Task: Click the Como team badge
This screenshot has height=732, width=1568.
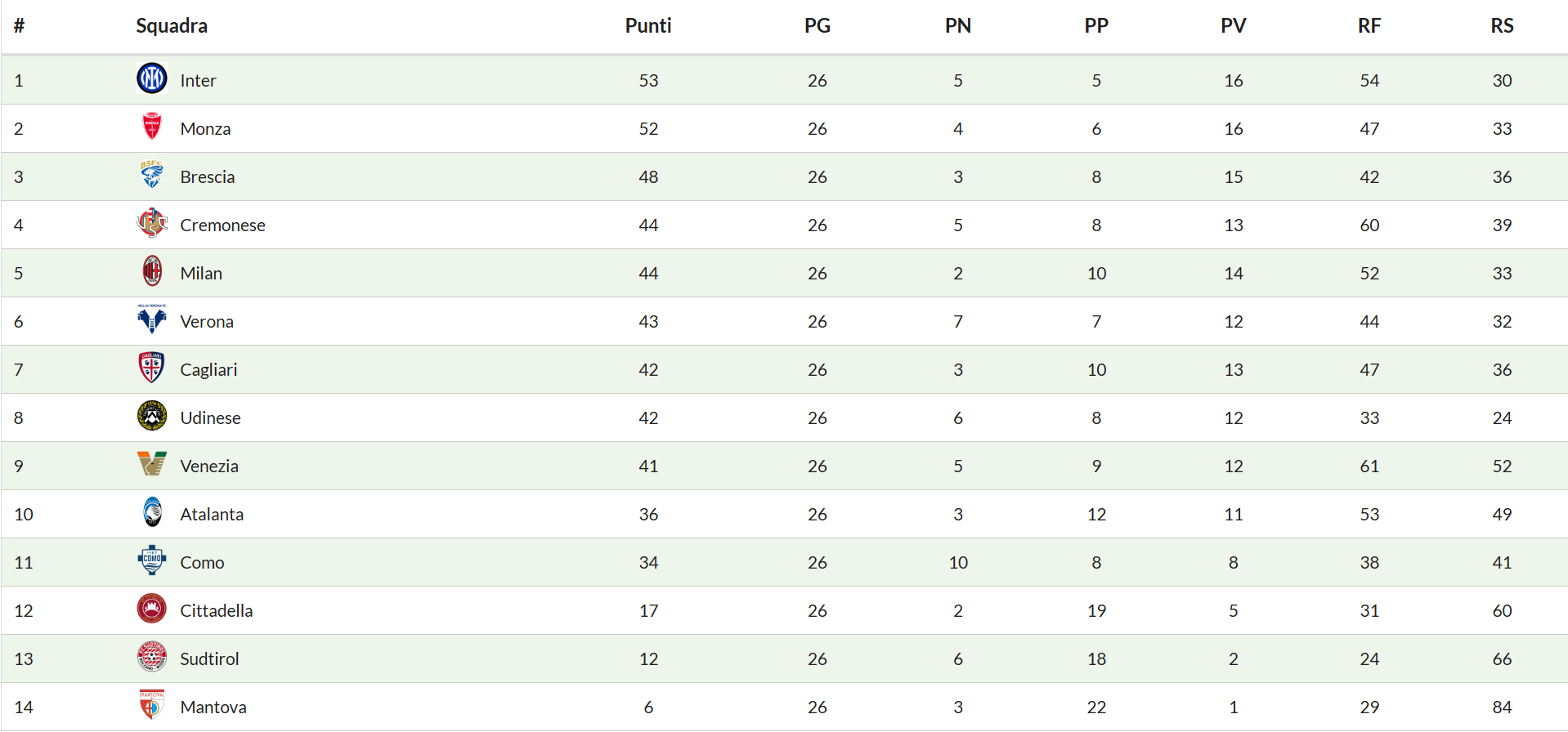Action: [152, 560]
